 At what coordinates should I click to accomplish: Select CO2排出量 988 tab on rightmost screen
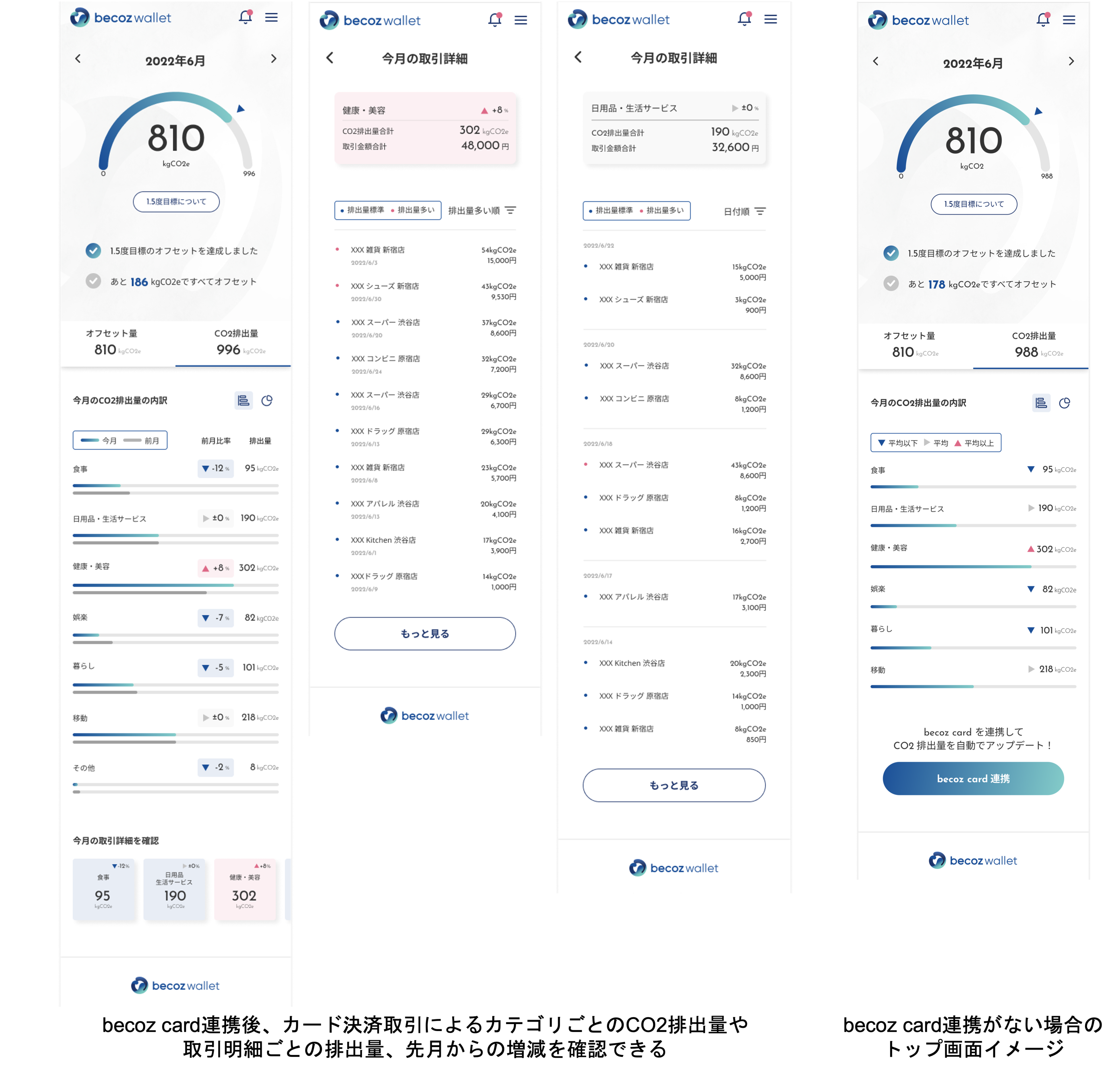click(x=1033, y=345)
